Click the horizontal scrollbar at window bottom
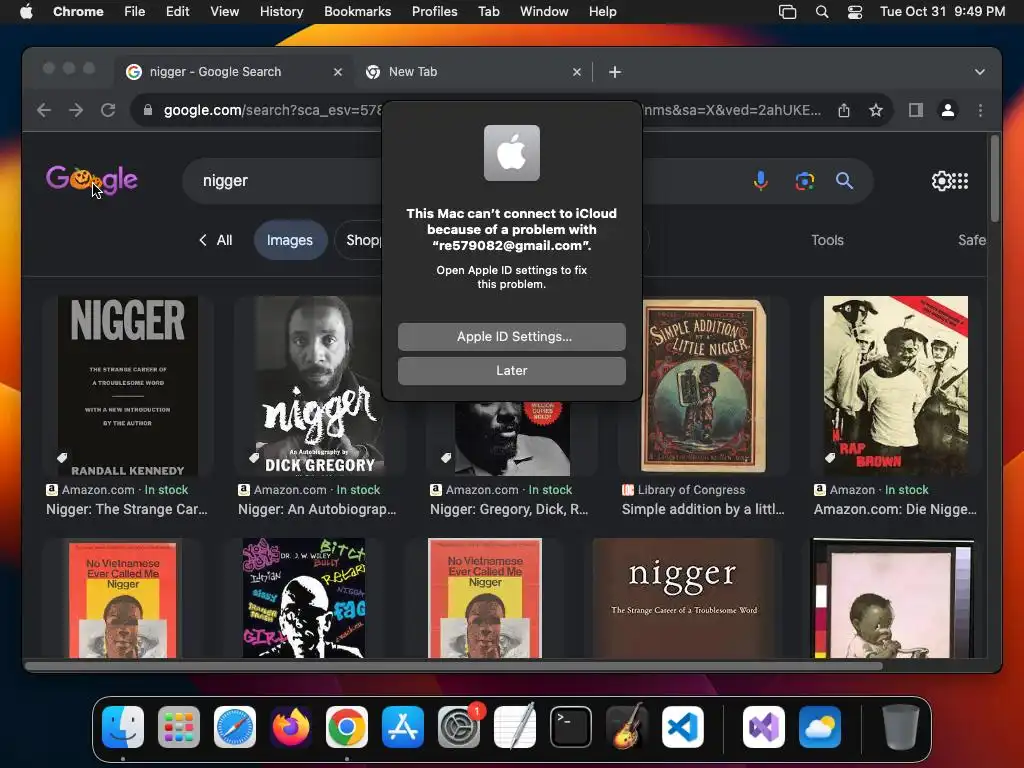1024x768 pixels. tap(454, 666)
